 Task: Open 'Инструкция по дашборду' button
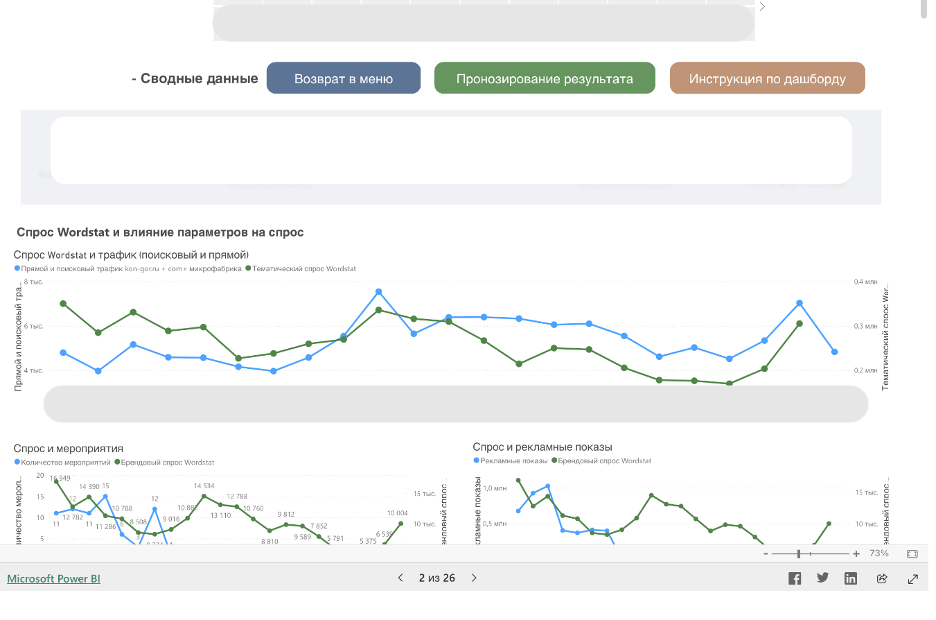[767, 79]
